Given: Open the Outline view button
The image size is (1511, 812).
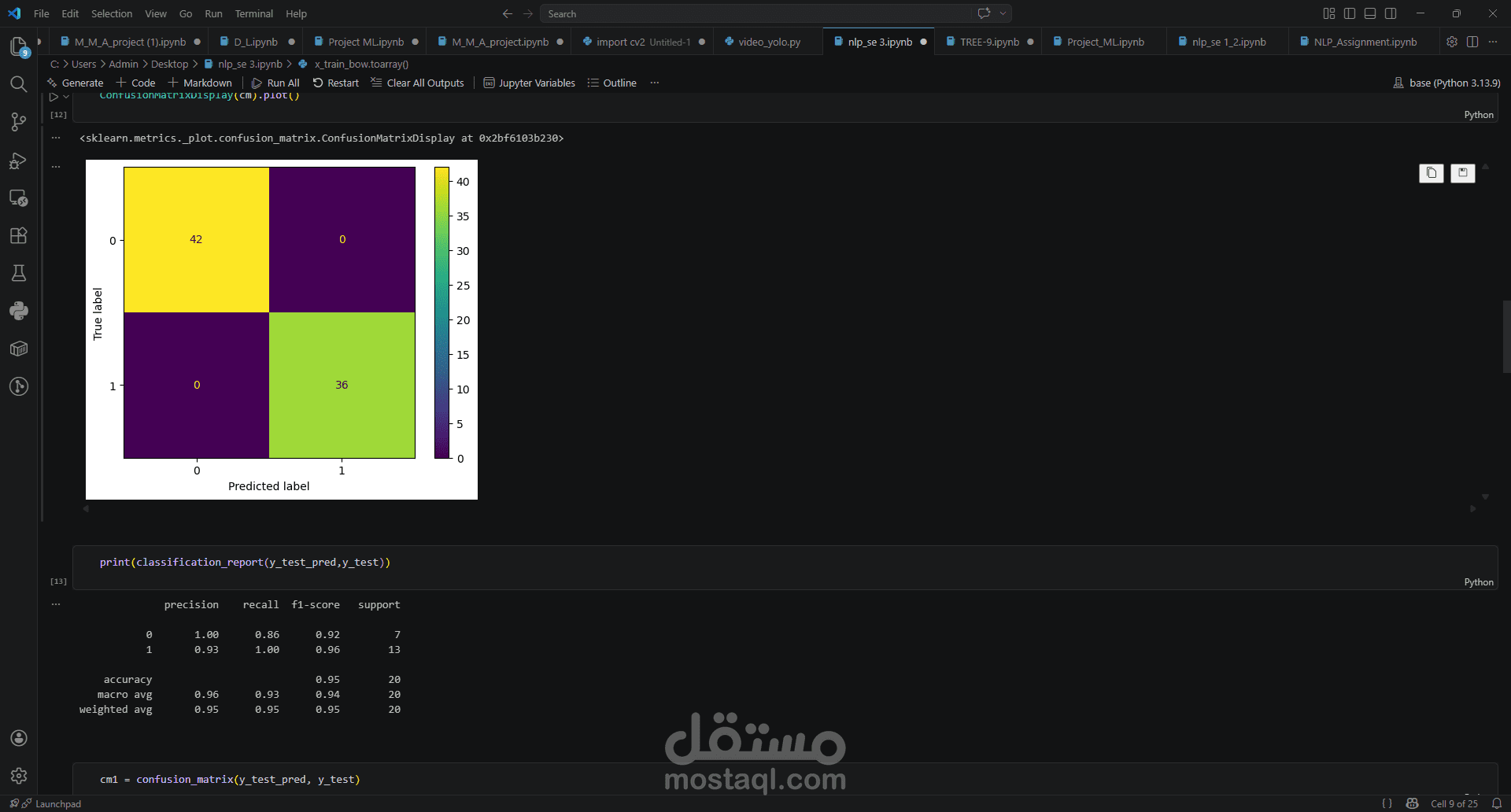Looking at the screenshot, I should (612, 83).
